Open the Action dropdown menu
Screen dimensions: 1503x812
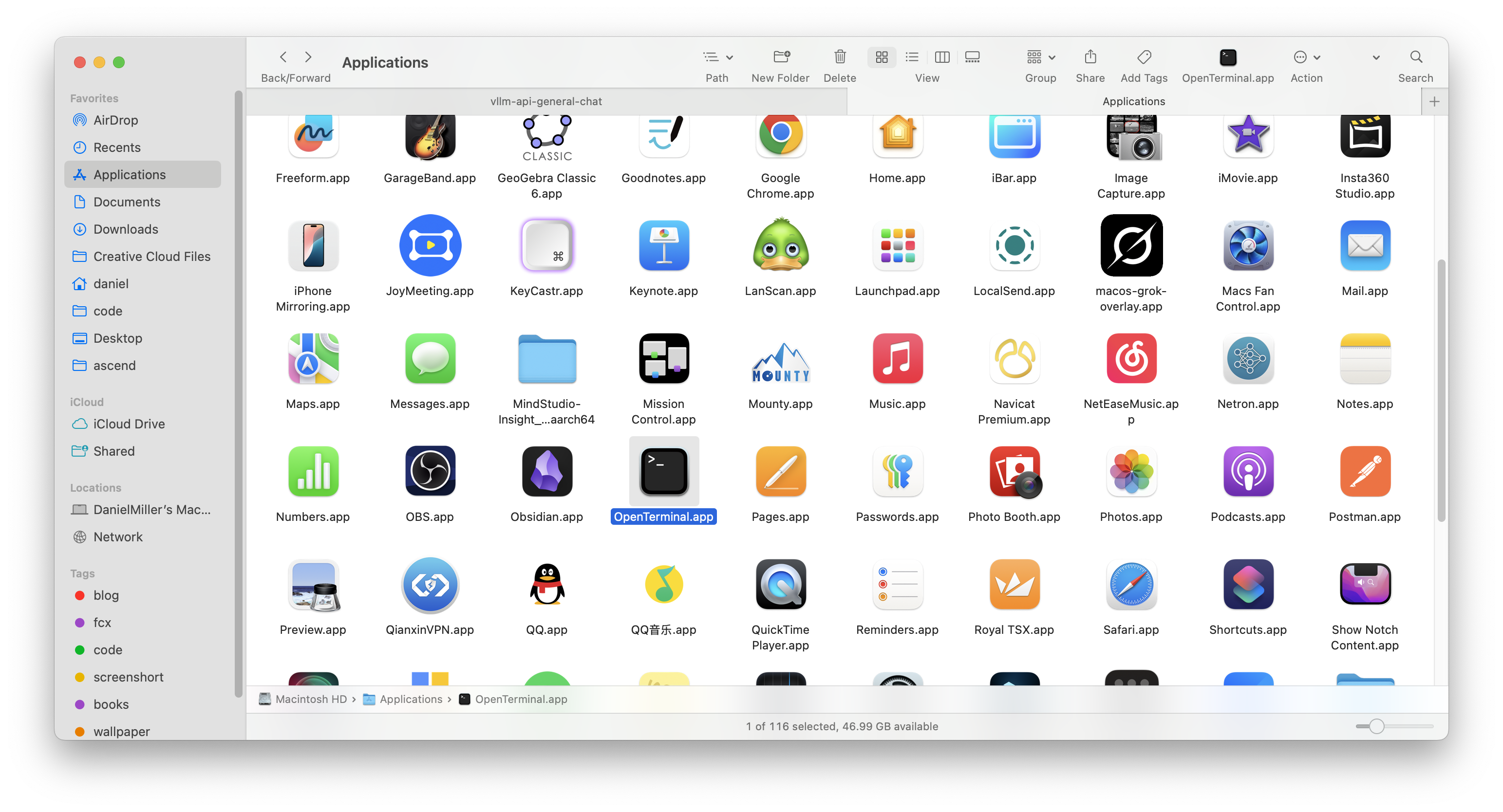(x=1306, y=57)
